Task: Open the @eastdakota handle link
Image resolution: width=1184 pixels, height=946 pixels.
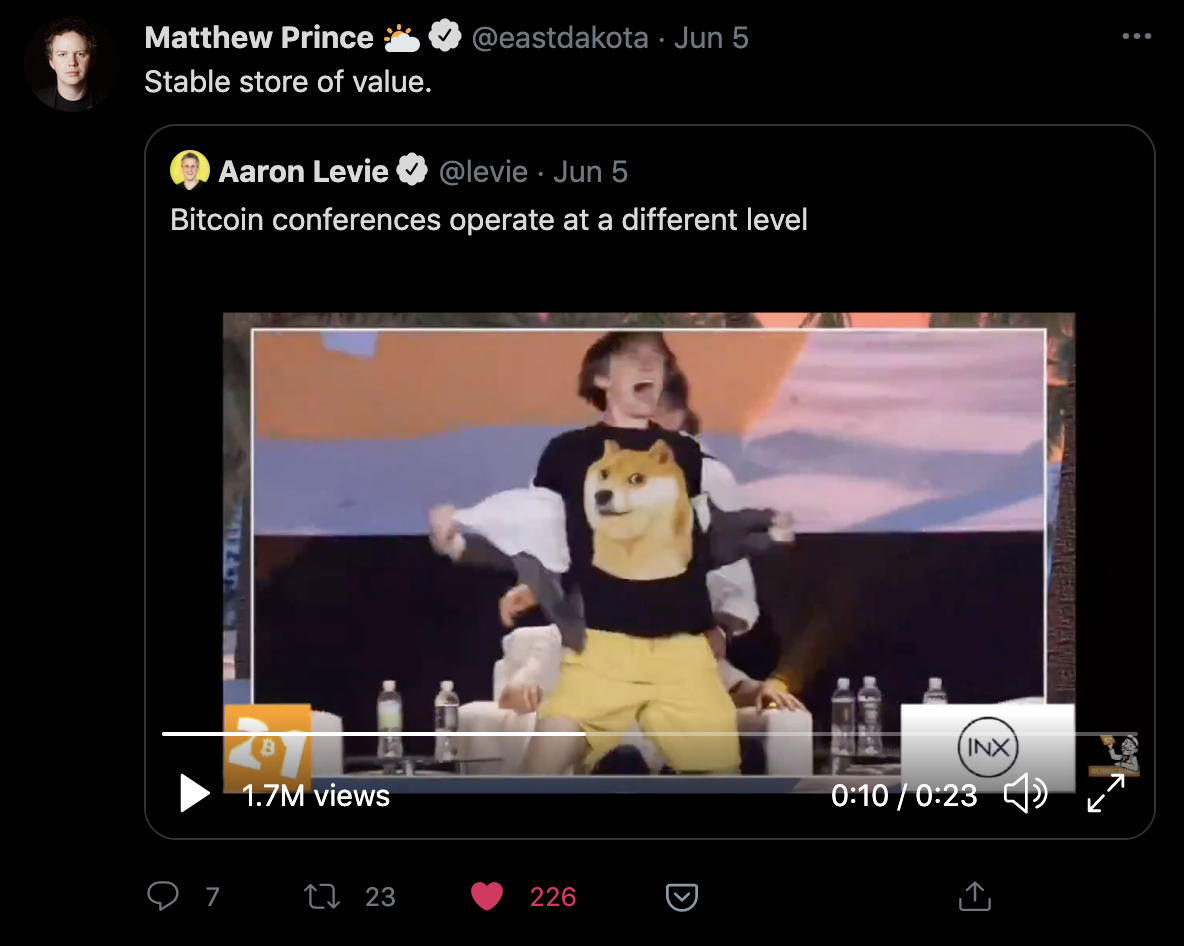Action: click(x=559, y=38)
